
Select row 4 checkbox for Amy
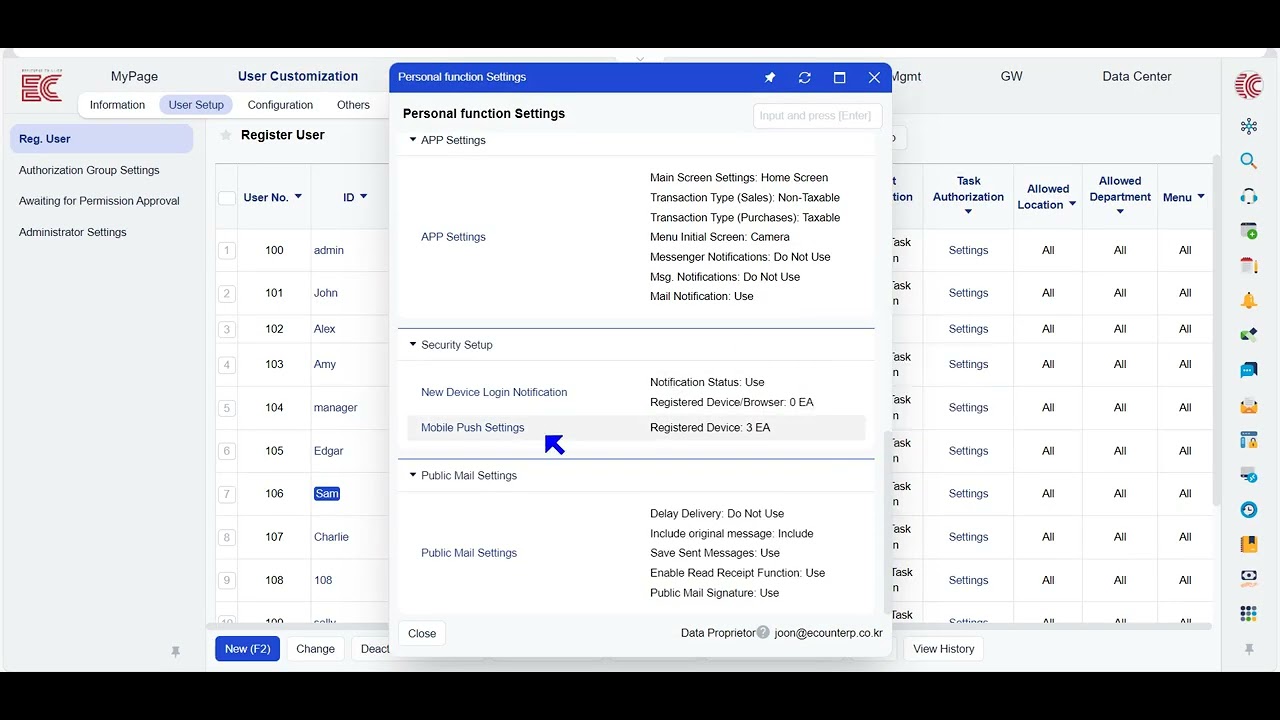pyautogui.click(x=227, y=365)
